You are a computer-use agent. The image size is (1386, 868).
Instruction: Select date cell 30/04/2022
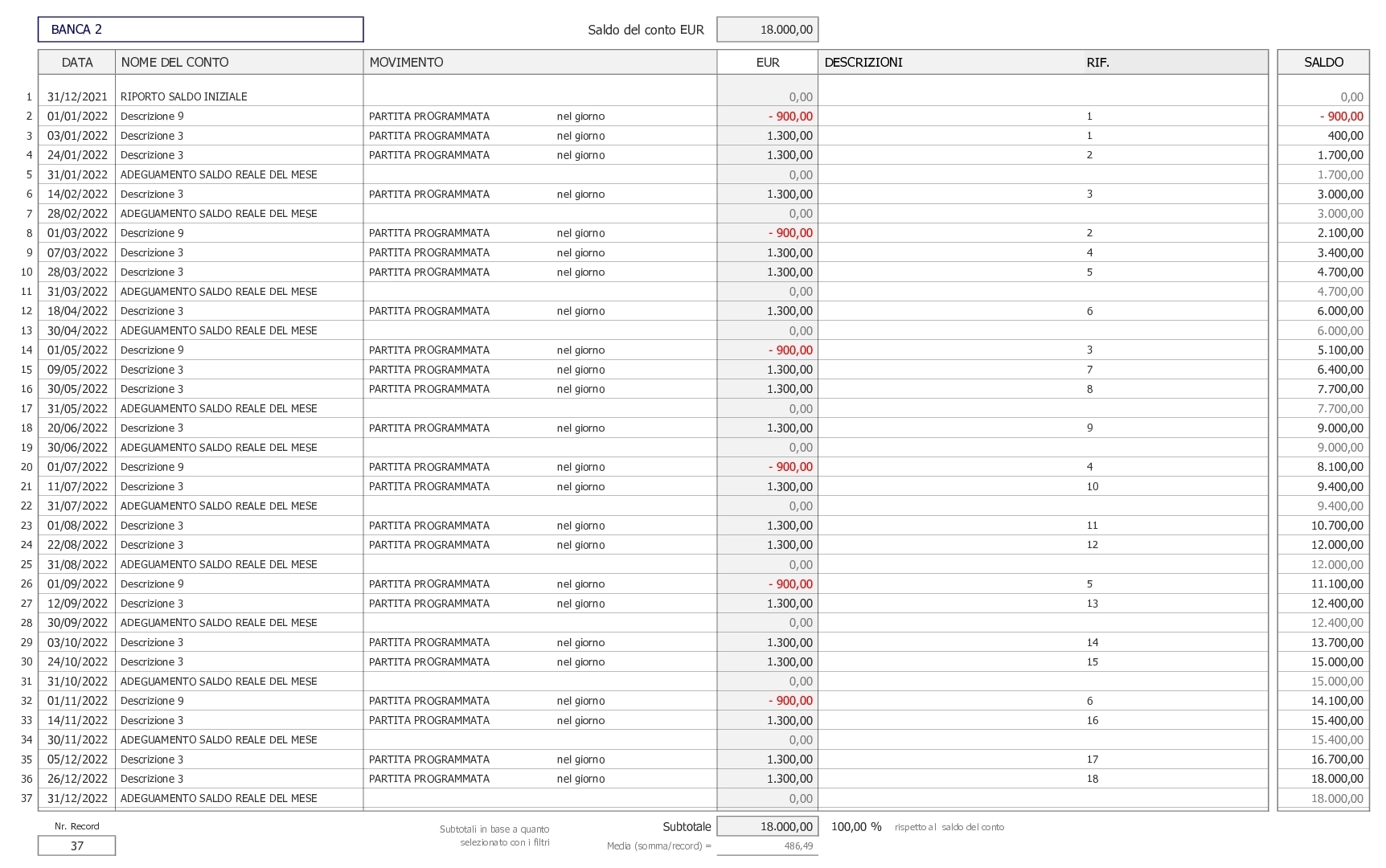[77, 330]
